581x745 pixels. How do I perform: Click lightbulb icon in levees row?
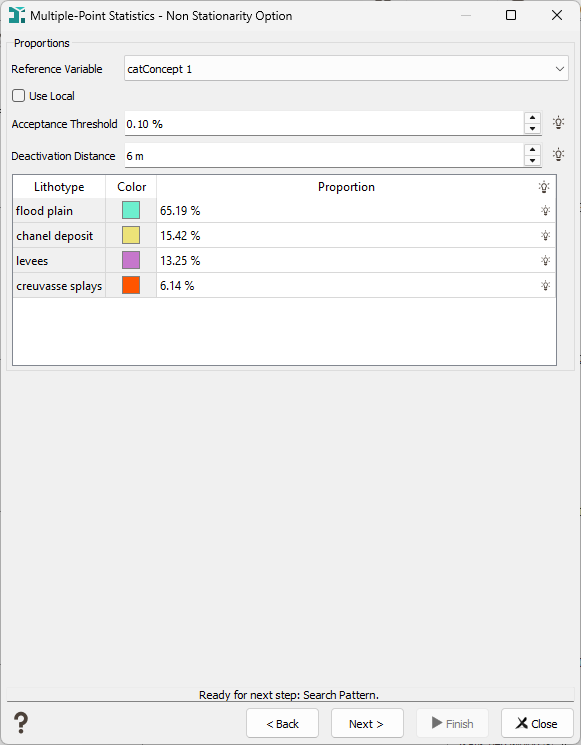pyautogui.click(x=545, y=260)
